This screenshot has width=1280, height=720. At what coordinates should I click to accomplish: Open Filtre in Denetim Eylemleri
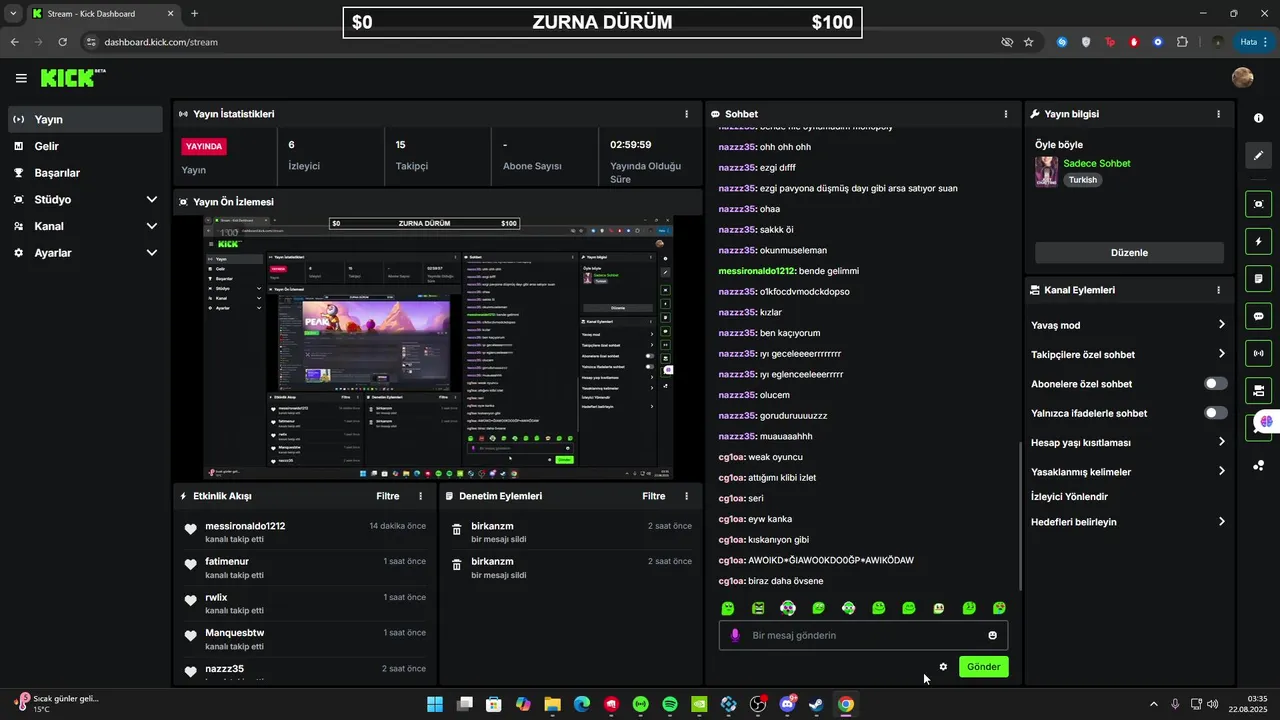pos(653,496)
